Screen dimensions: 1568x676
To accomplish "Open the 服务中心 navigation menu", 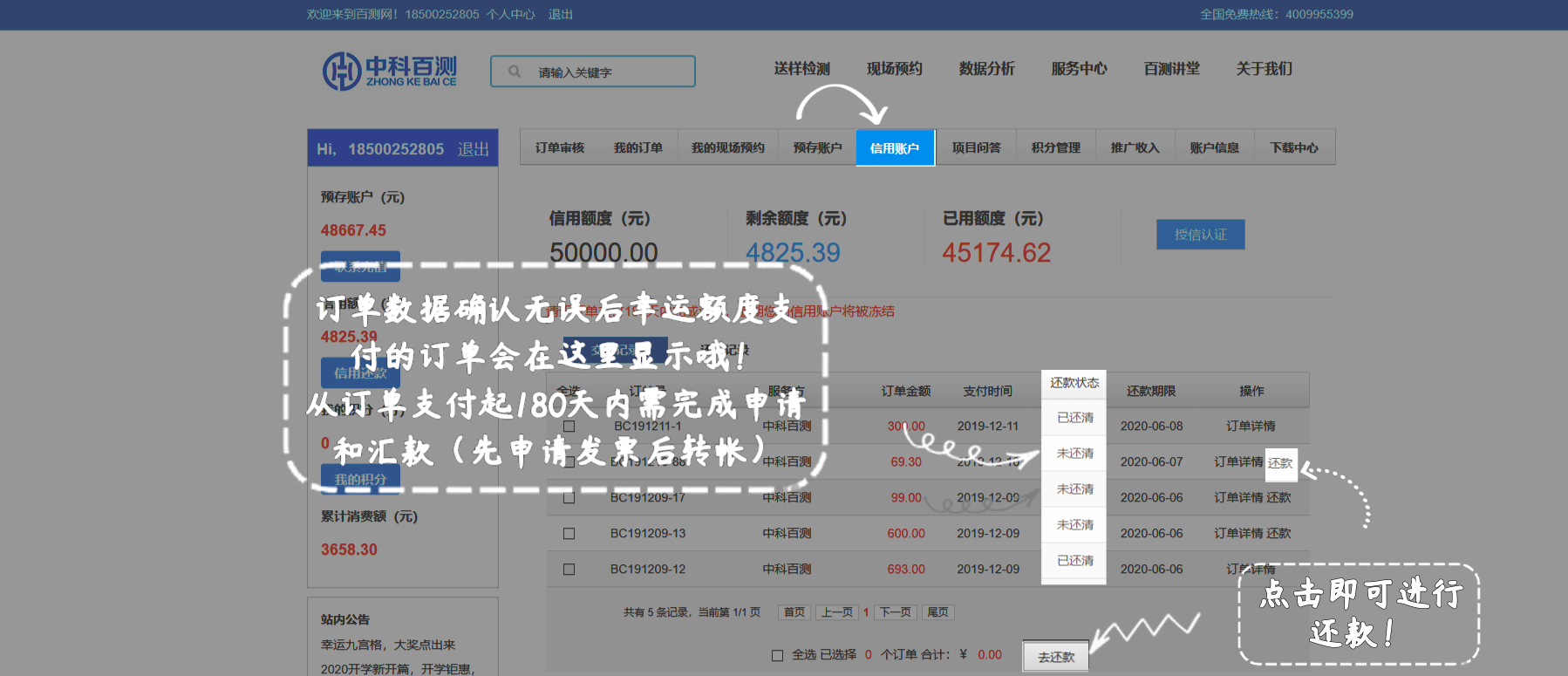I will (1079, 69).
